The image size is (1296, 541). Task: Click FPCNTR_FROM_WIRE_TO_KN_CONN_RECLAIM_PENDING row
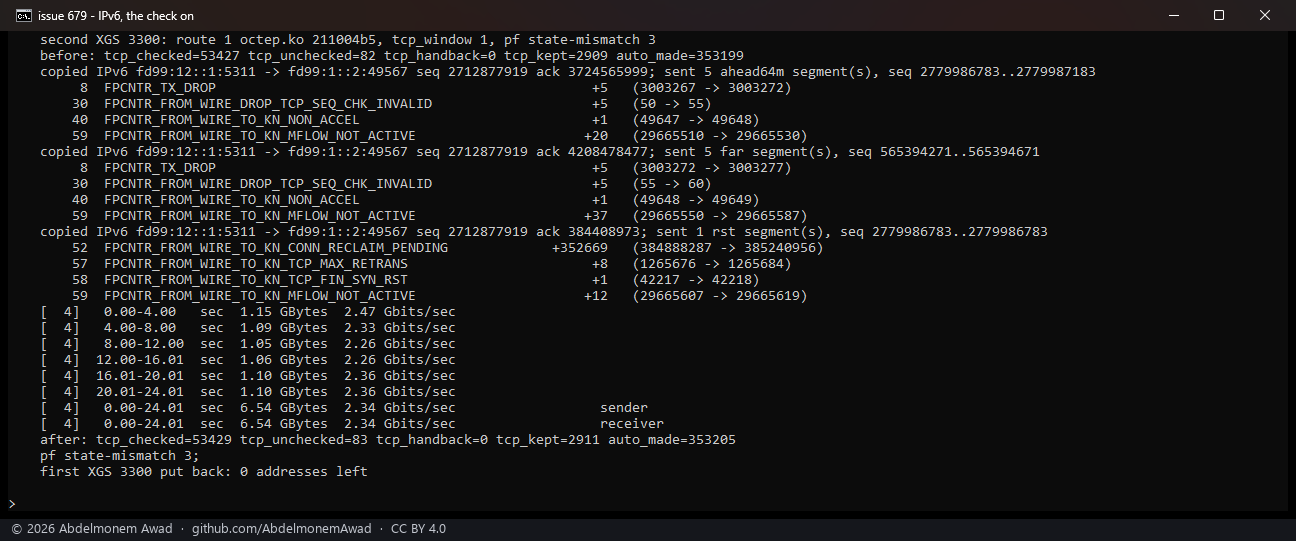click(448, 248)
